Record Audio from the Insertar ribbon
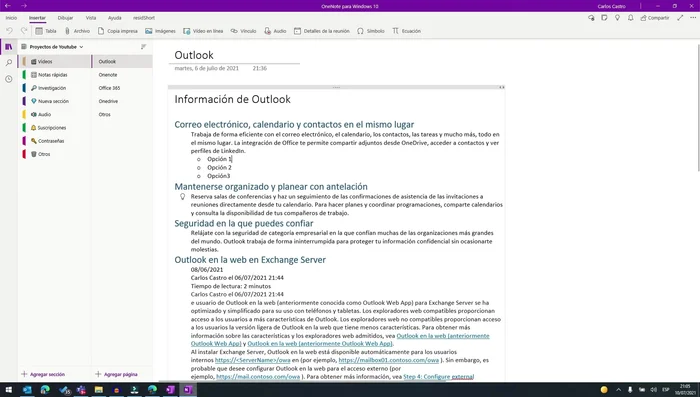Screen dimensions: 700x397 tap(275, 31)
